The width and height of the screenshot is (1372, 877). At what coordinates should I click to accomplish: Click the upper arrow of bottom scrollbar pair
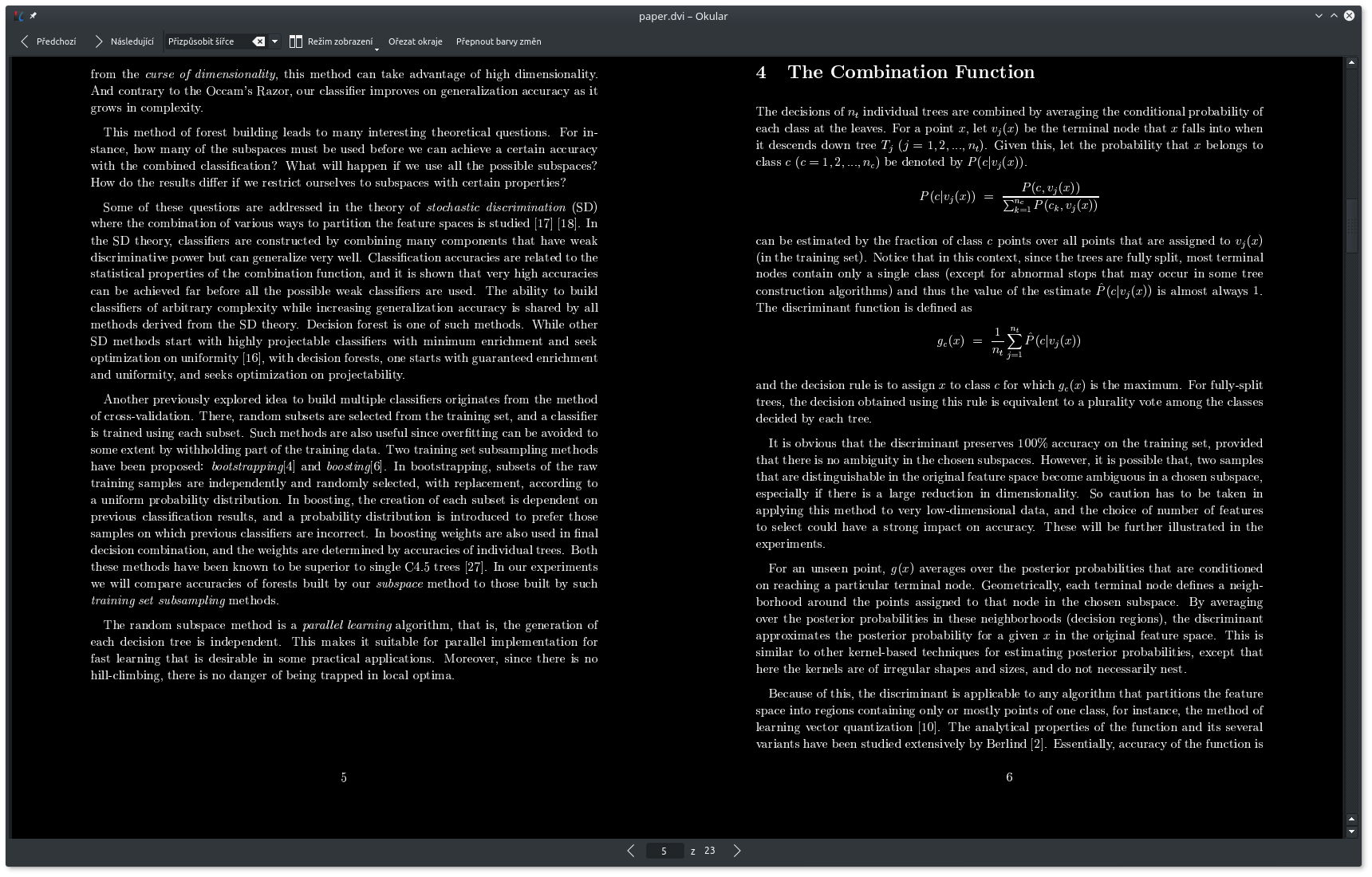point(1351,819)
